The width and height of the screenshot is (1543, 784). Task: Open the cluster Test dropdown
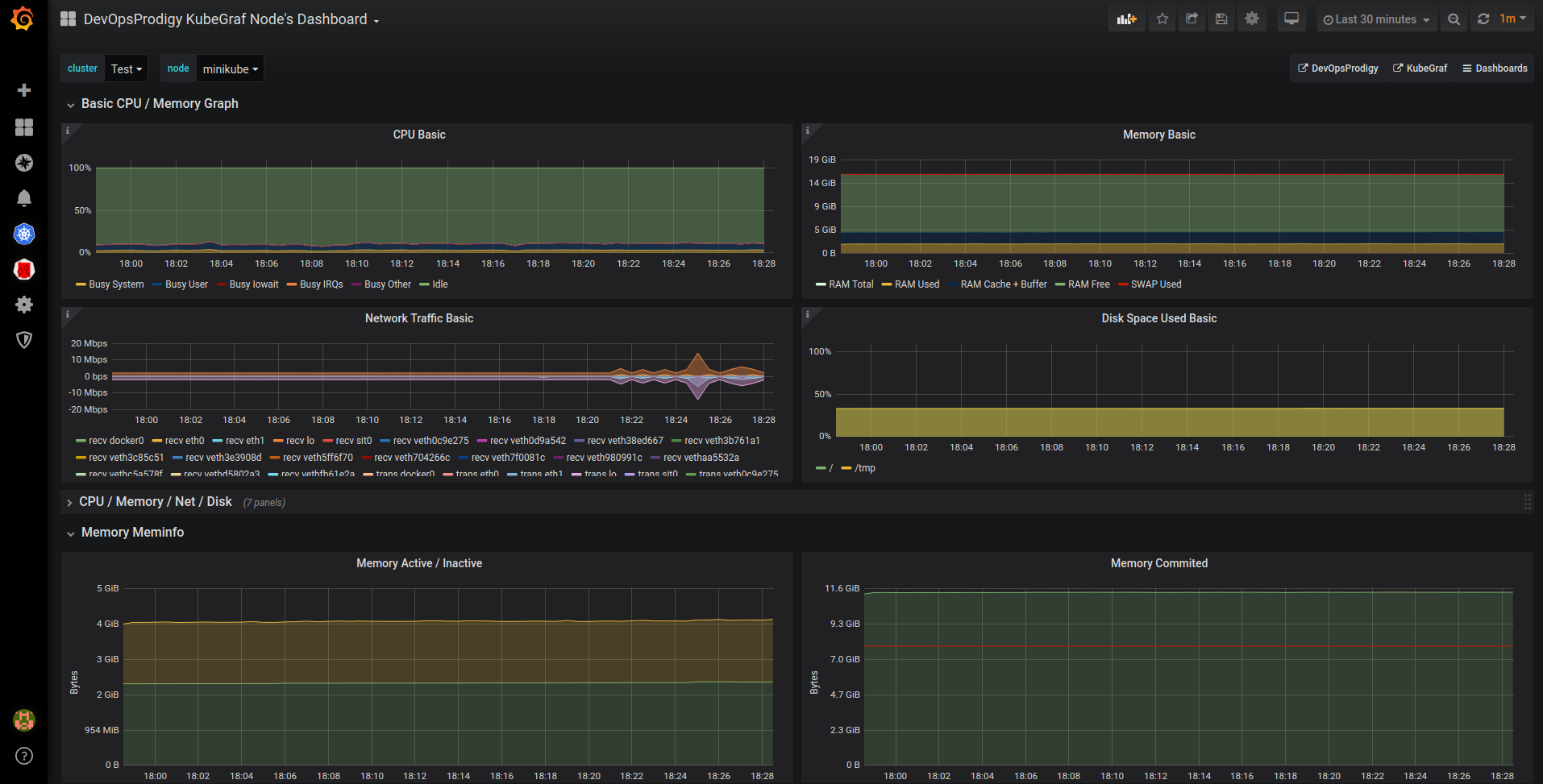[127, 68]
